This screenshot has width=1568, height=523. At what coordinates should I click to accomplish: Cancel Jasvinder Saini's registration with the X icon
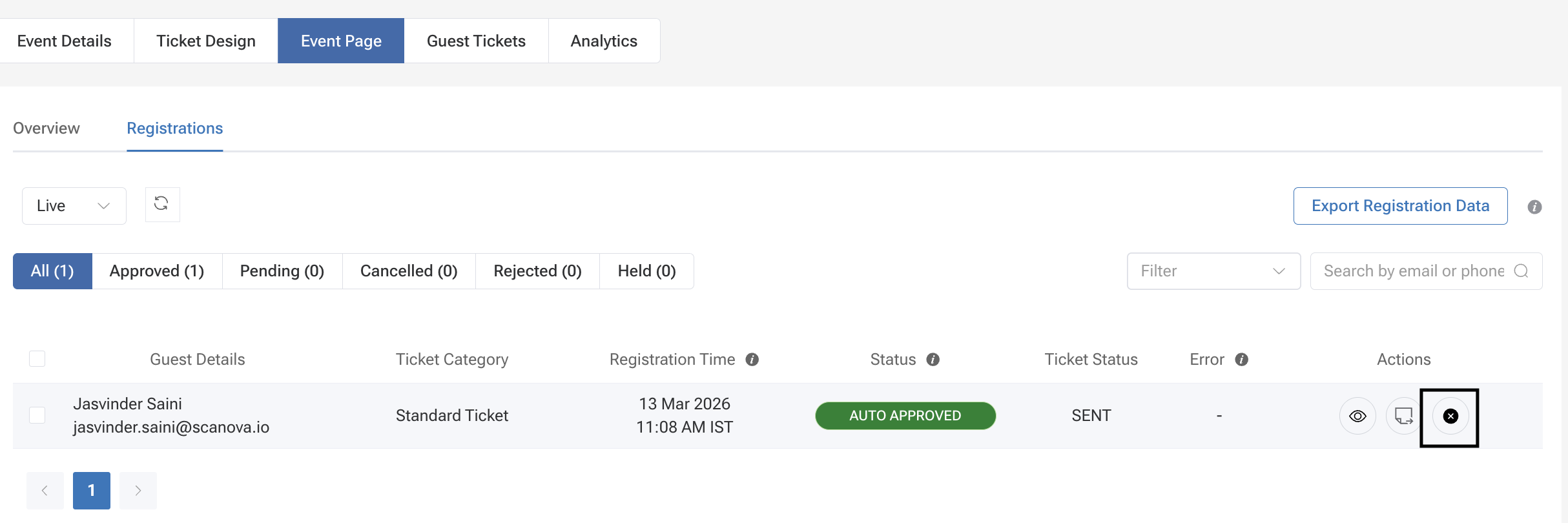click(1450, 416)
